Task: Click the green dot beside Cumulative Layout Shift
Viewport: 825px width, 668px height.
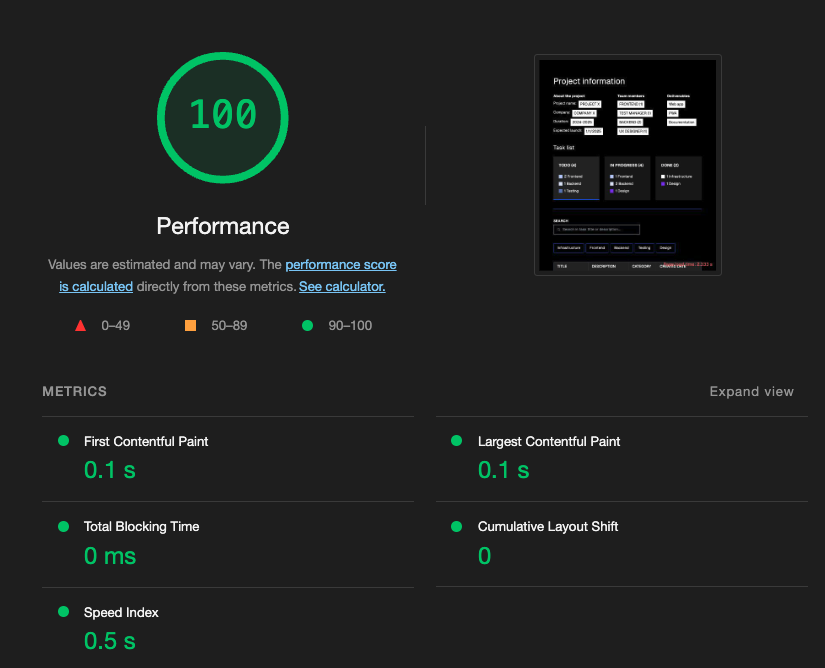Action: click(457, 526)
